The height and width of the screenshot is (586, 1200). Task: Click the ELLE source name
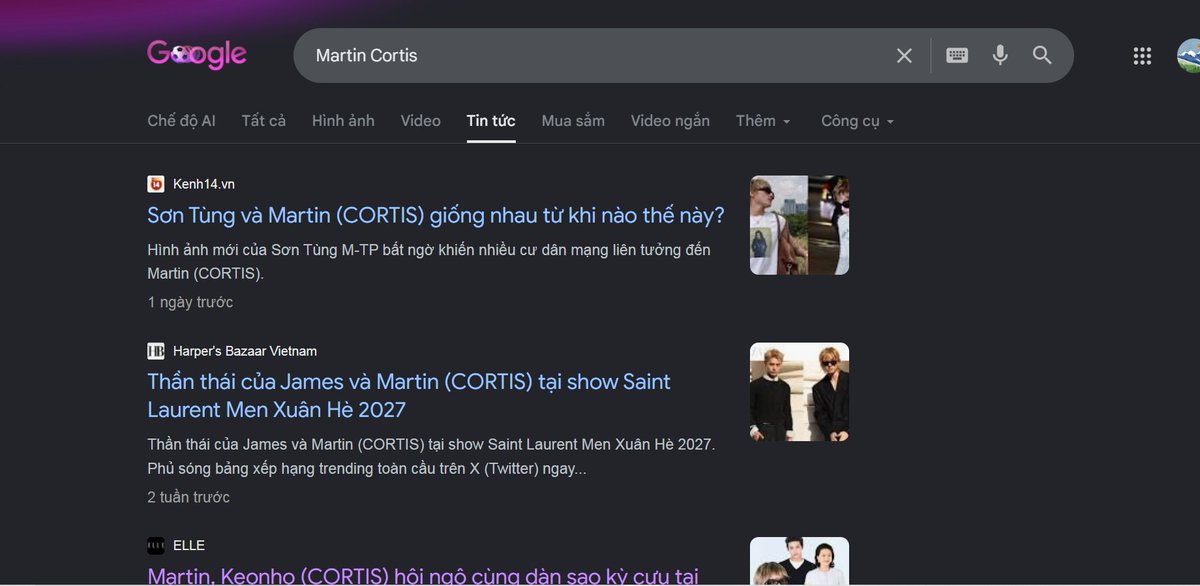[189, 545]
